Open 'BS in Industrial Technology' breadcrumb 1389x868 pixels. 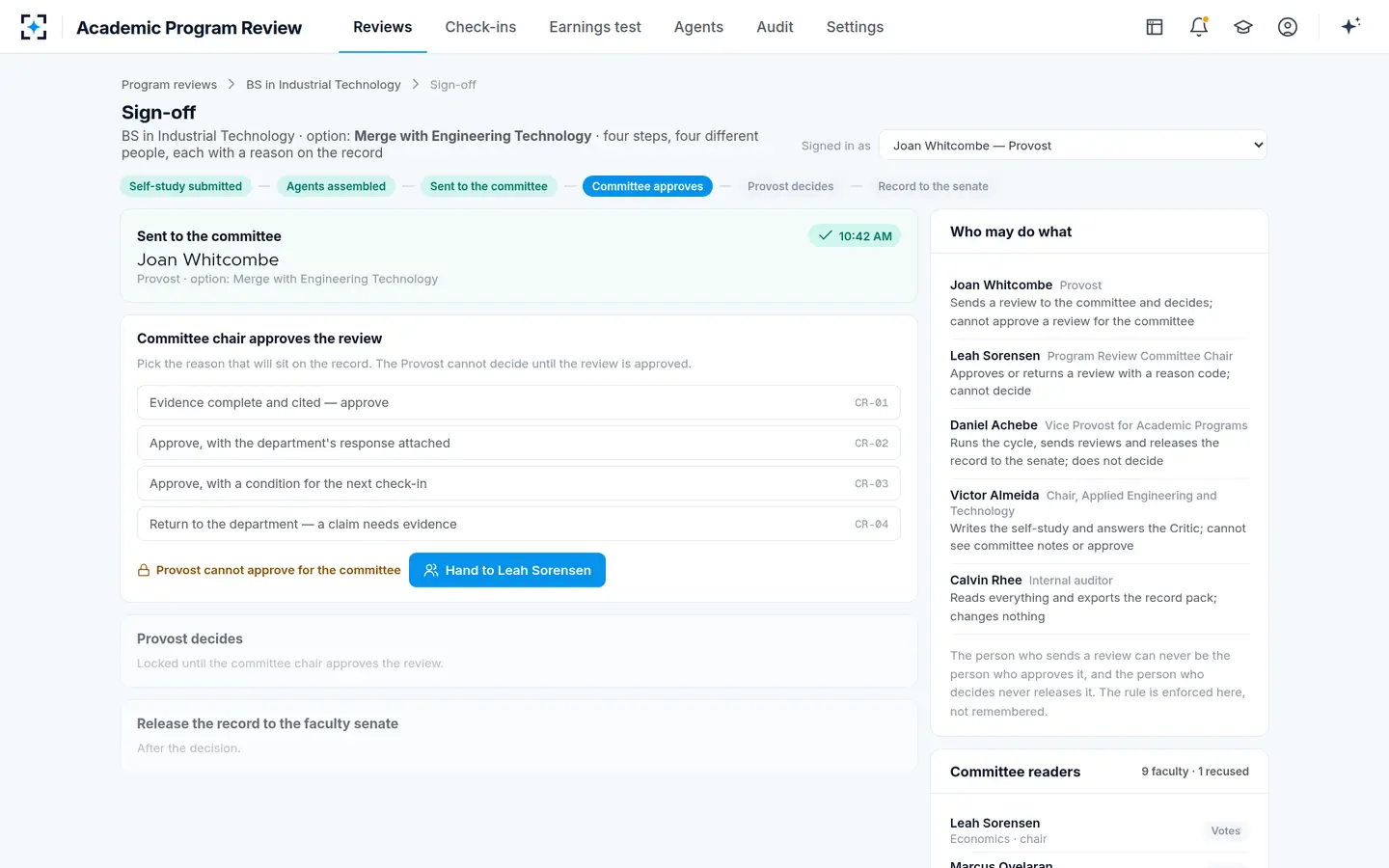[x=323, y=85]
